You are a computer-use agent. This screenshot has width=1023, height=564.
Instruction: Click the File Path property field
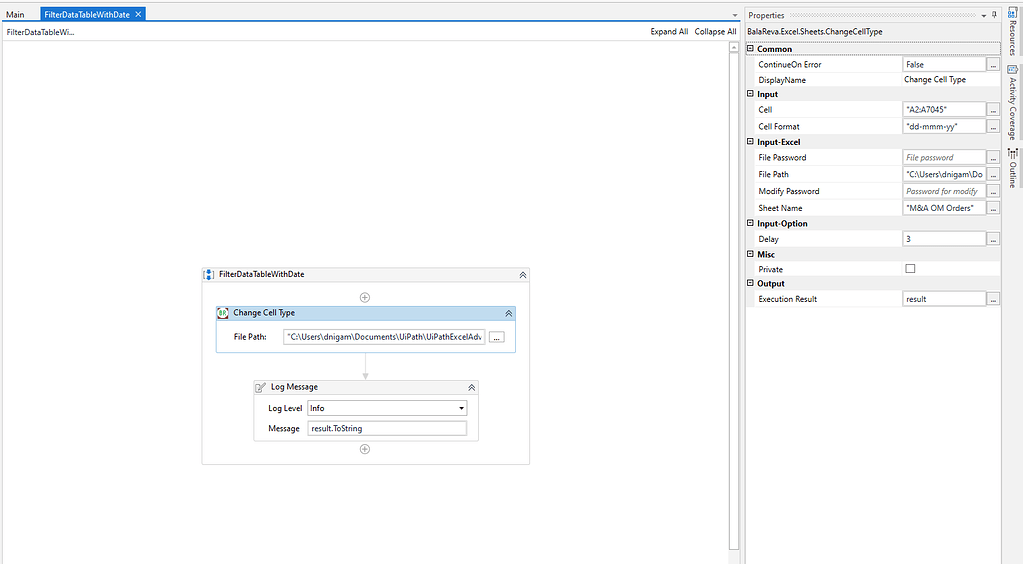click(x=944, y=174)
